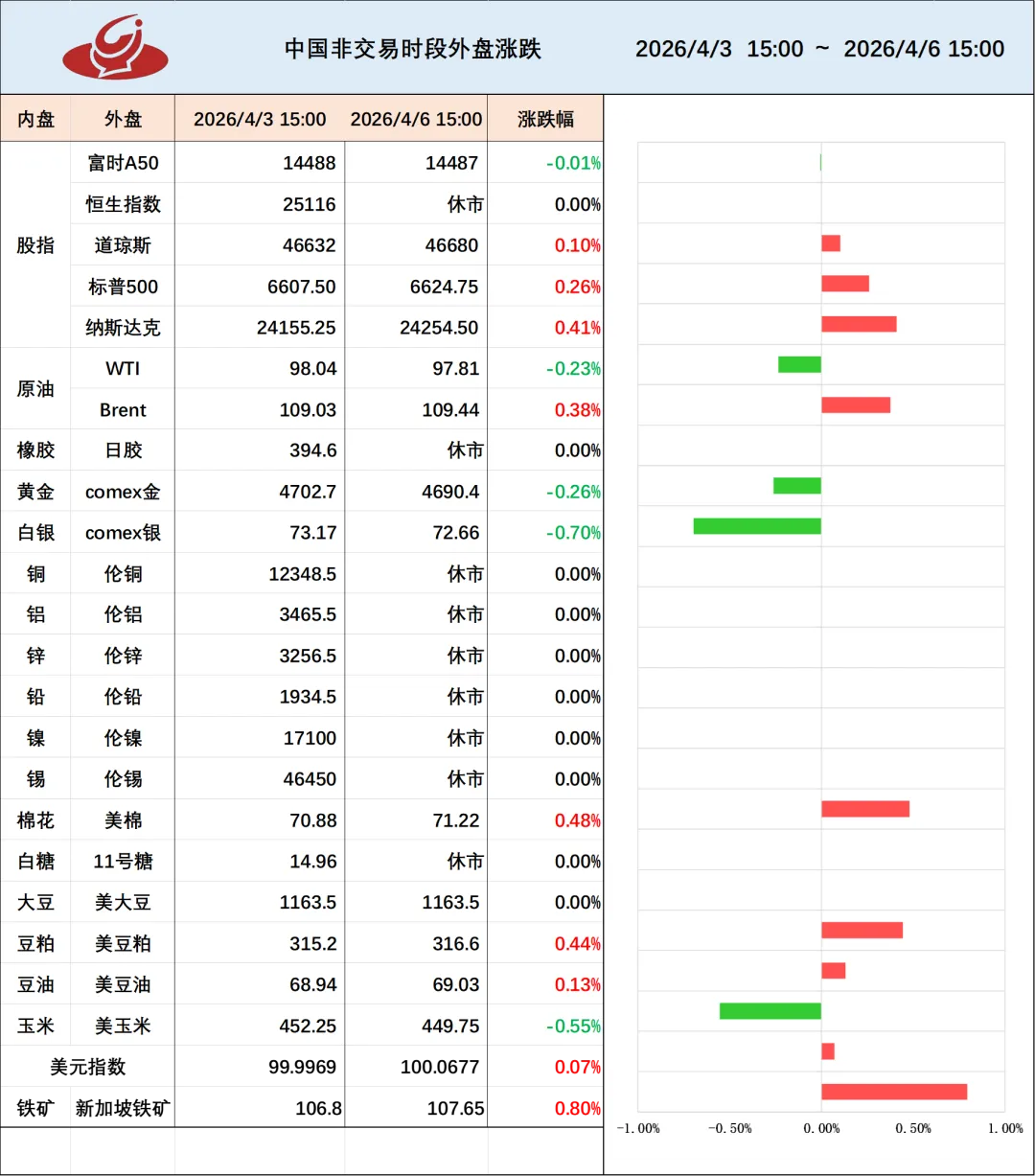Click the date range 2026/4/3 15:00 ~ 2026/4/6 15:00
The width and height of the screenshot is (1035, 1176).
click(x=819, y=49)
